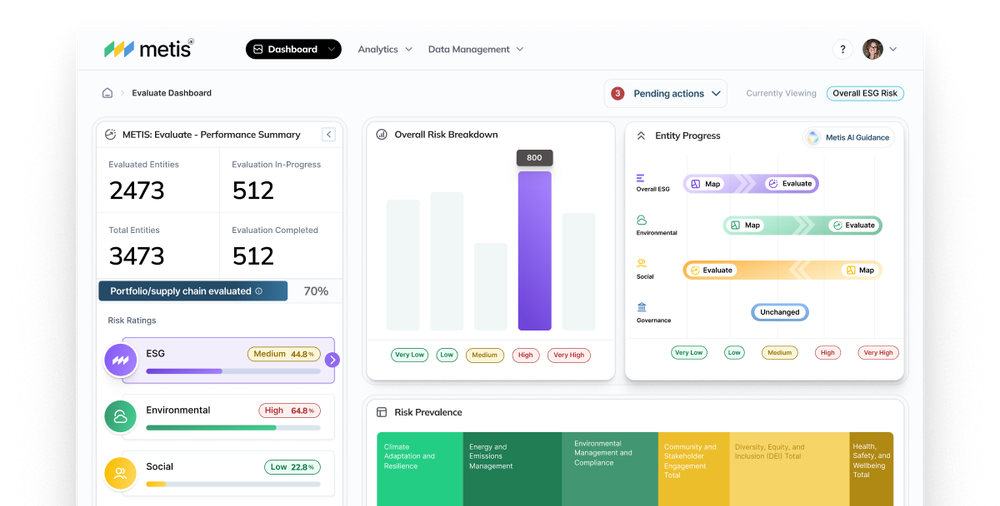Viewport: 1000px width, 506px height.
Task: Click the High 64.8% Environmental badge
Action: tap(289, 411)
